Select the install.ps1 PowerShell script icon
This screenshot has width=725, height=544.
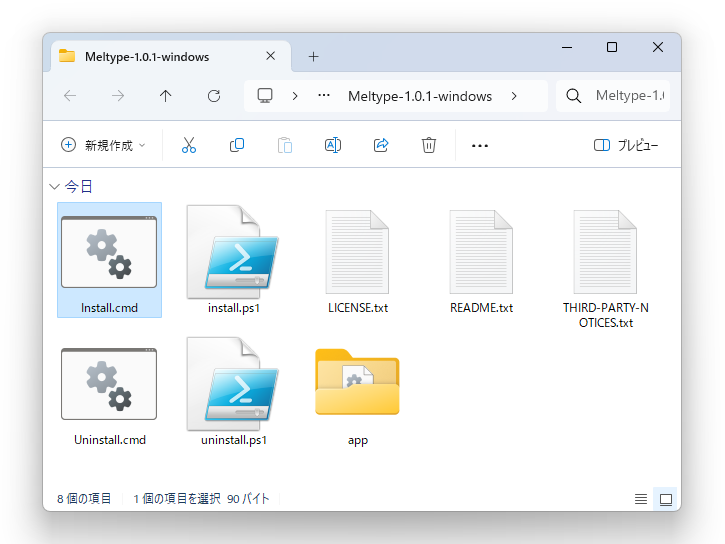(x=233, y=252)
